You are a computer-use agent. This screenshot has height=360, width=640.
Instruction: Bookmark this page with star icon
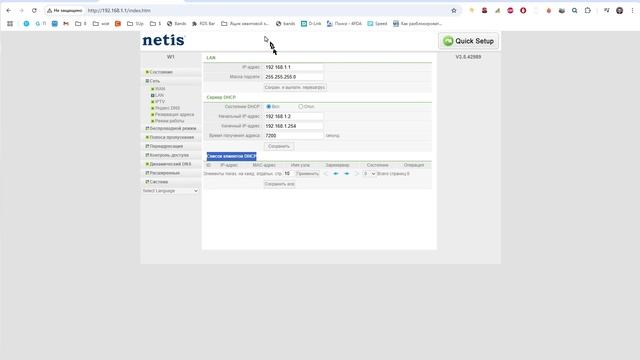click(x=454, y=11)
